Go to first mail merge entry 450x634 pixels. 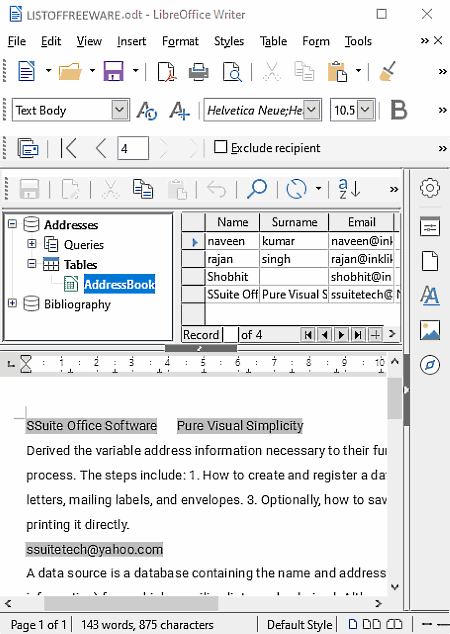coord(69,148)
